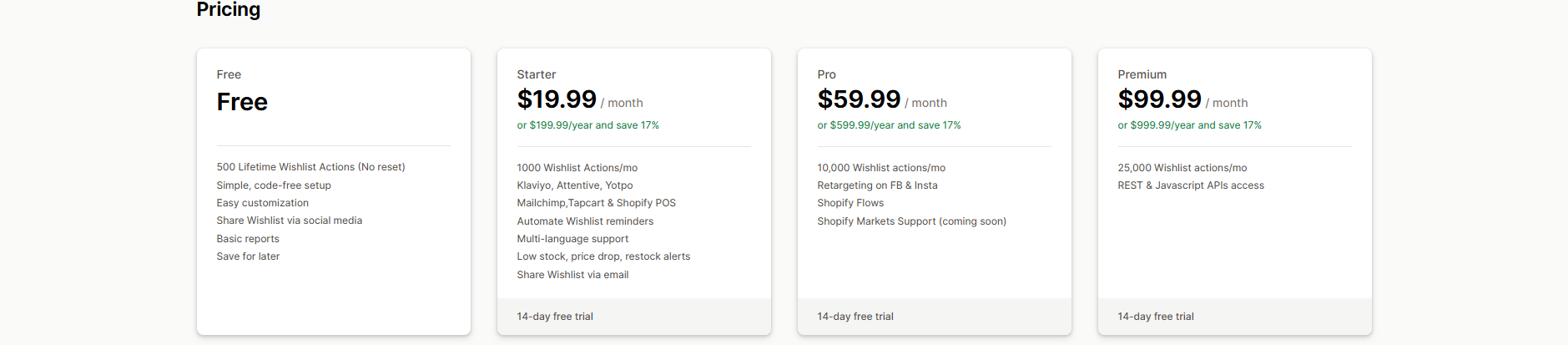Click the Pricing section heading

click(229, 10)
